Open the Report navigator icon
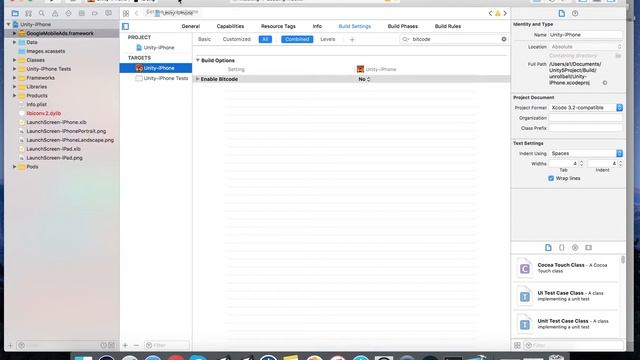Viewport: 640px width, 360px height. 108,13
